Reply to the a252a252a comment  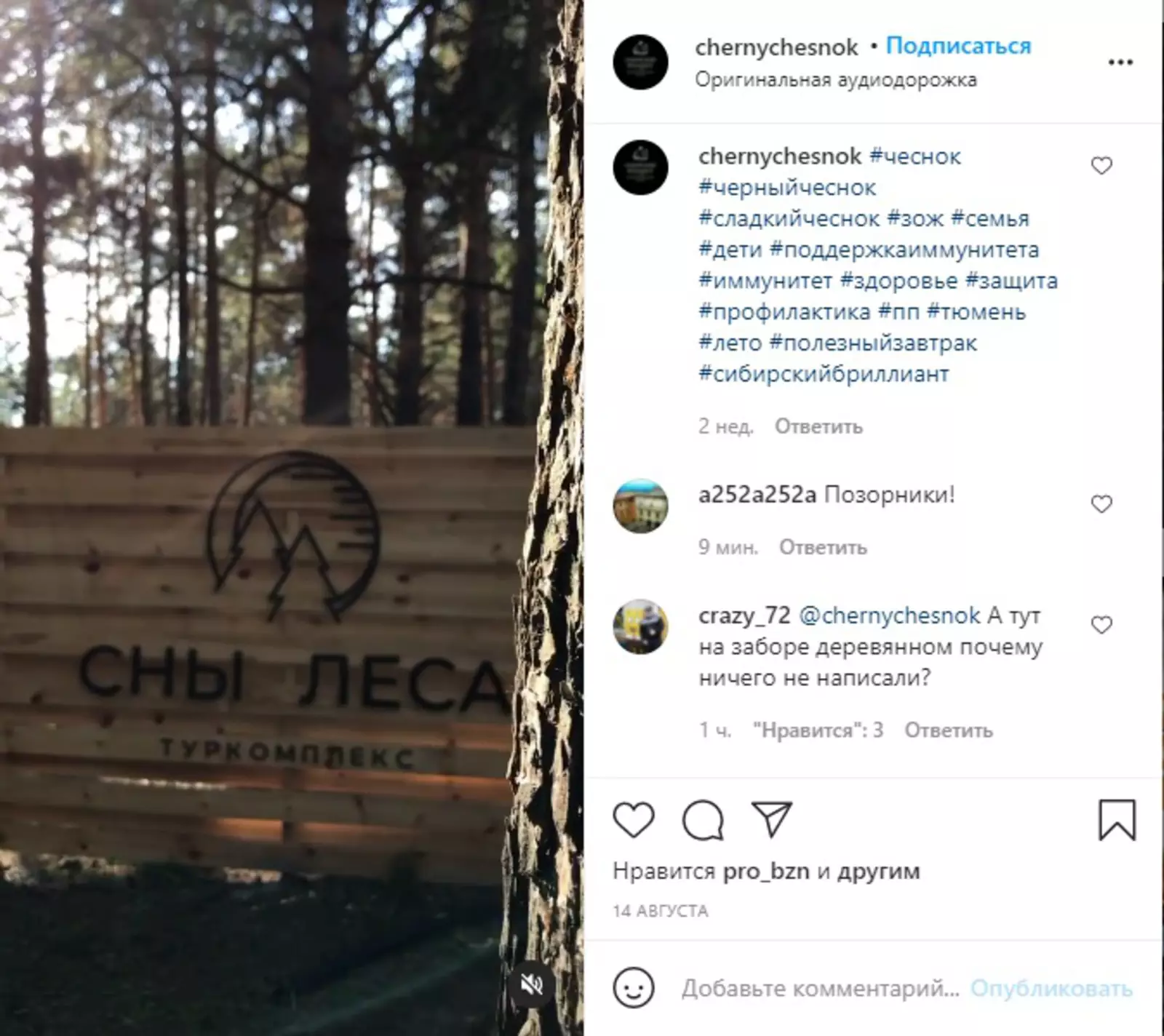pyautogui.click(x=823, y=547)
